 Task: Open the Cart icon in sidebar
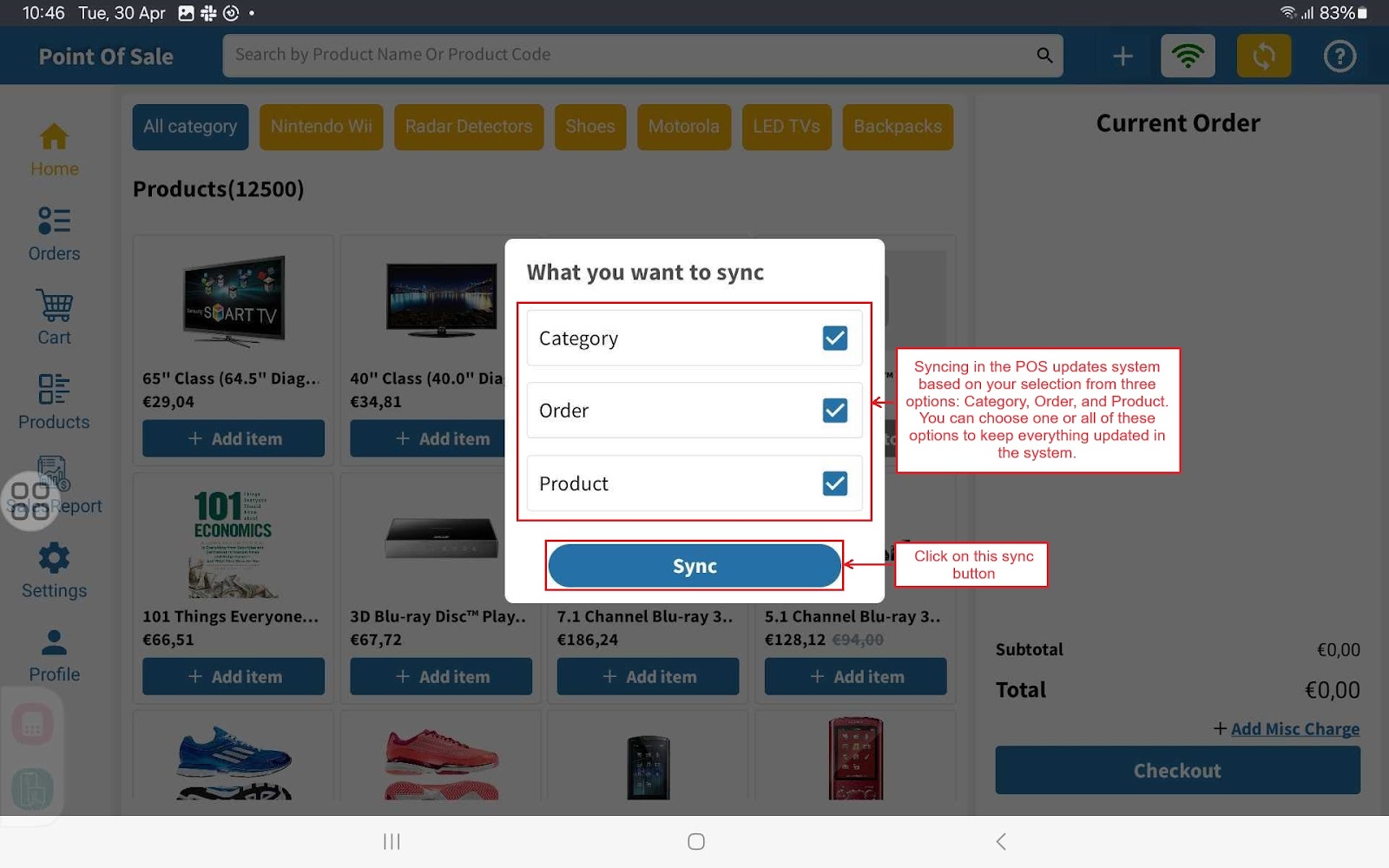(x=54, y=306)
